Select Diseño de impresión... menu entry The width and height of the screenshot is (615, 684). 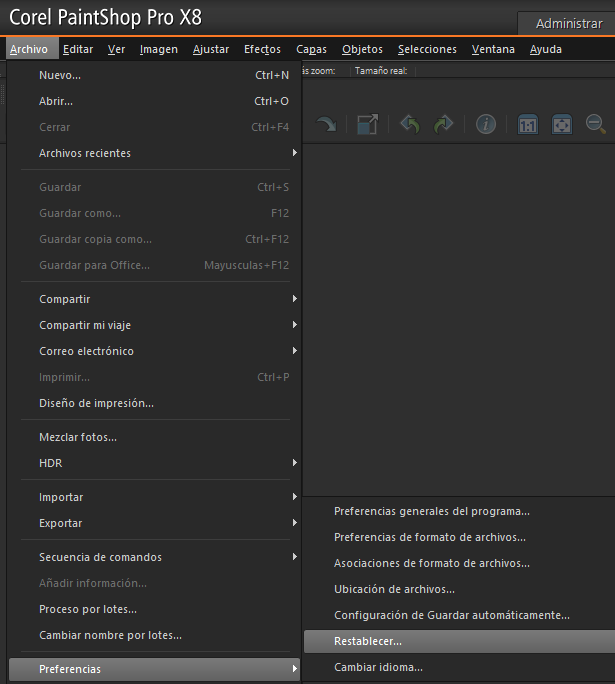pyautogui.click(x=155, y=403)
